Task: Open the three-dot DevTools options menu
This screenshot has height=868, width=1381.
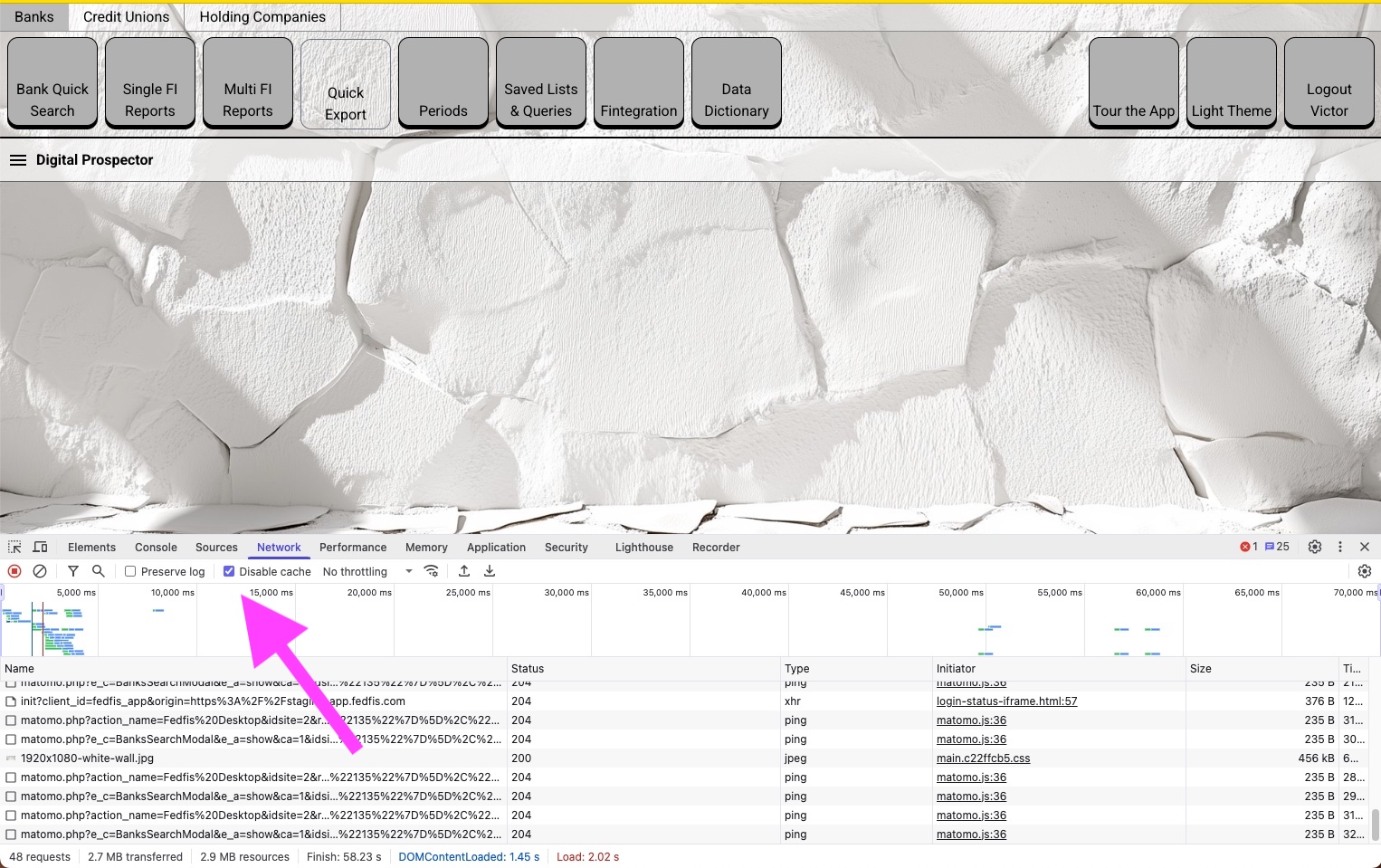Action: tap(1340, 547)
